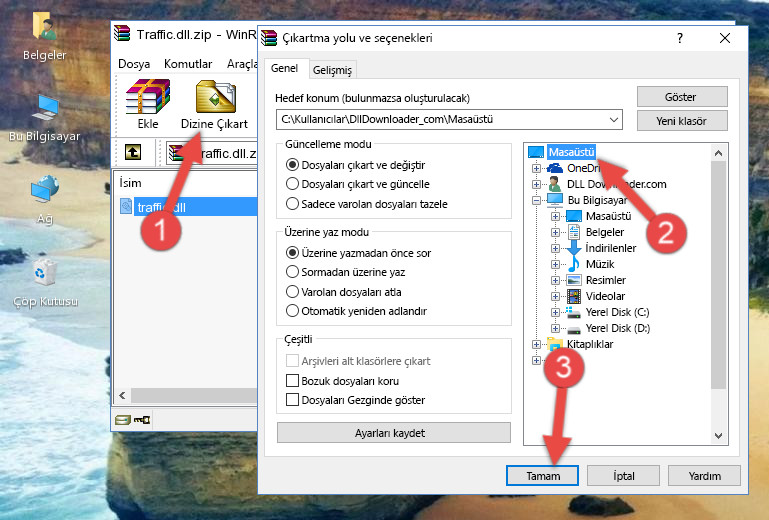This screenshot has width=769, height=520.
Task: Click the Müzik note icon in tree
Action: 573,264
